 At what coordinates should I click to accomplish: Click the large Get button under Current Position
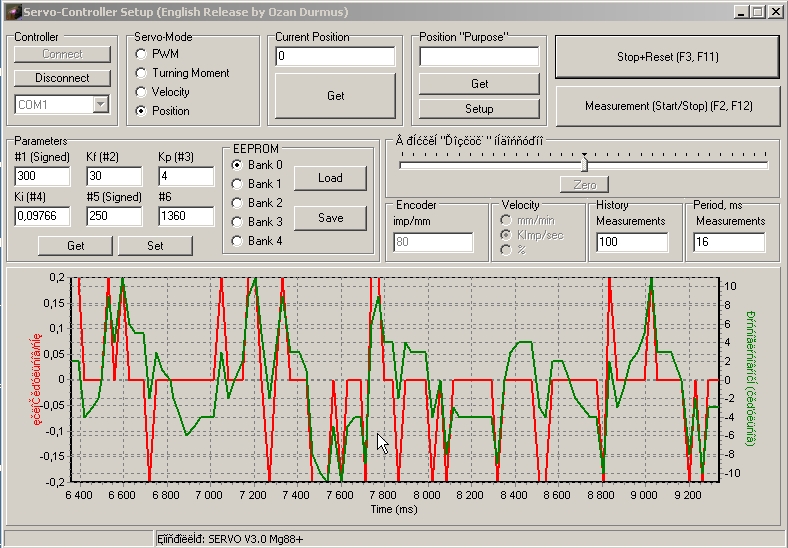pyautogui.click(x=336, y=96)
